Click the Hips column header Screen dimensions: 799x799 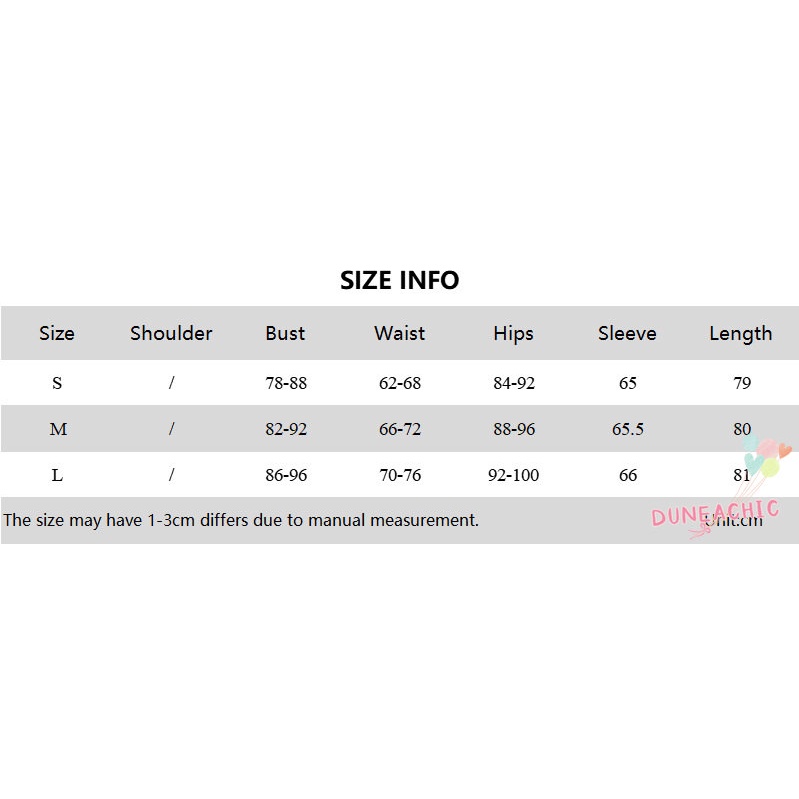coord(513,333)
